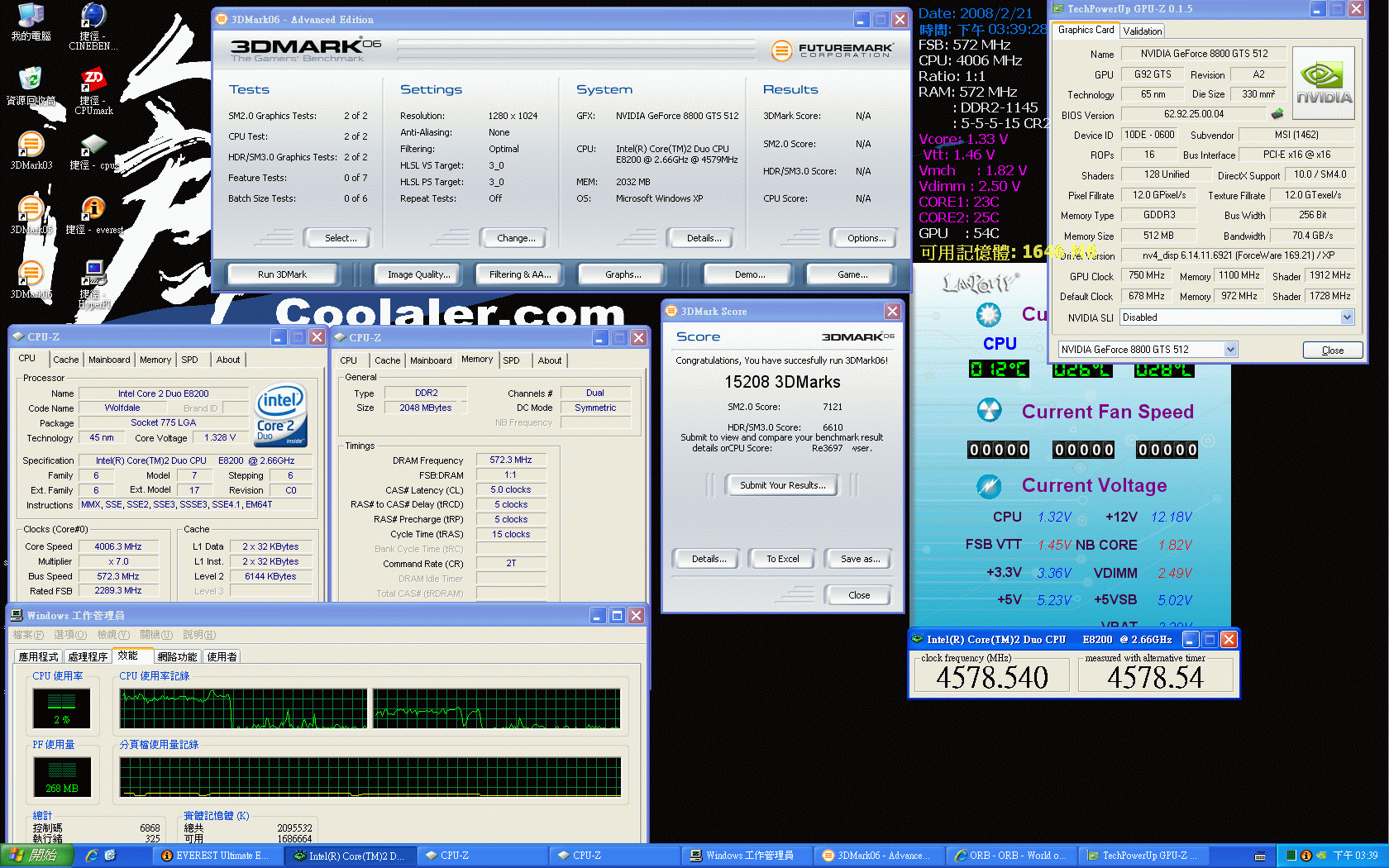
Task: Click the Filtering & AA... button
Action: [x=519, y=274]
